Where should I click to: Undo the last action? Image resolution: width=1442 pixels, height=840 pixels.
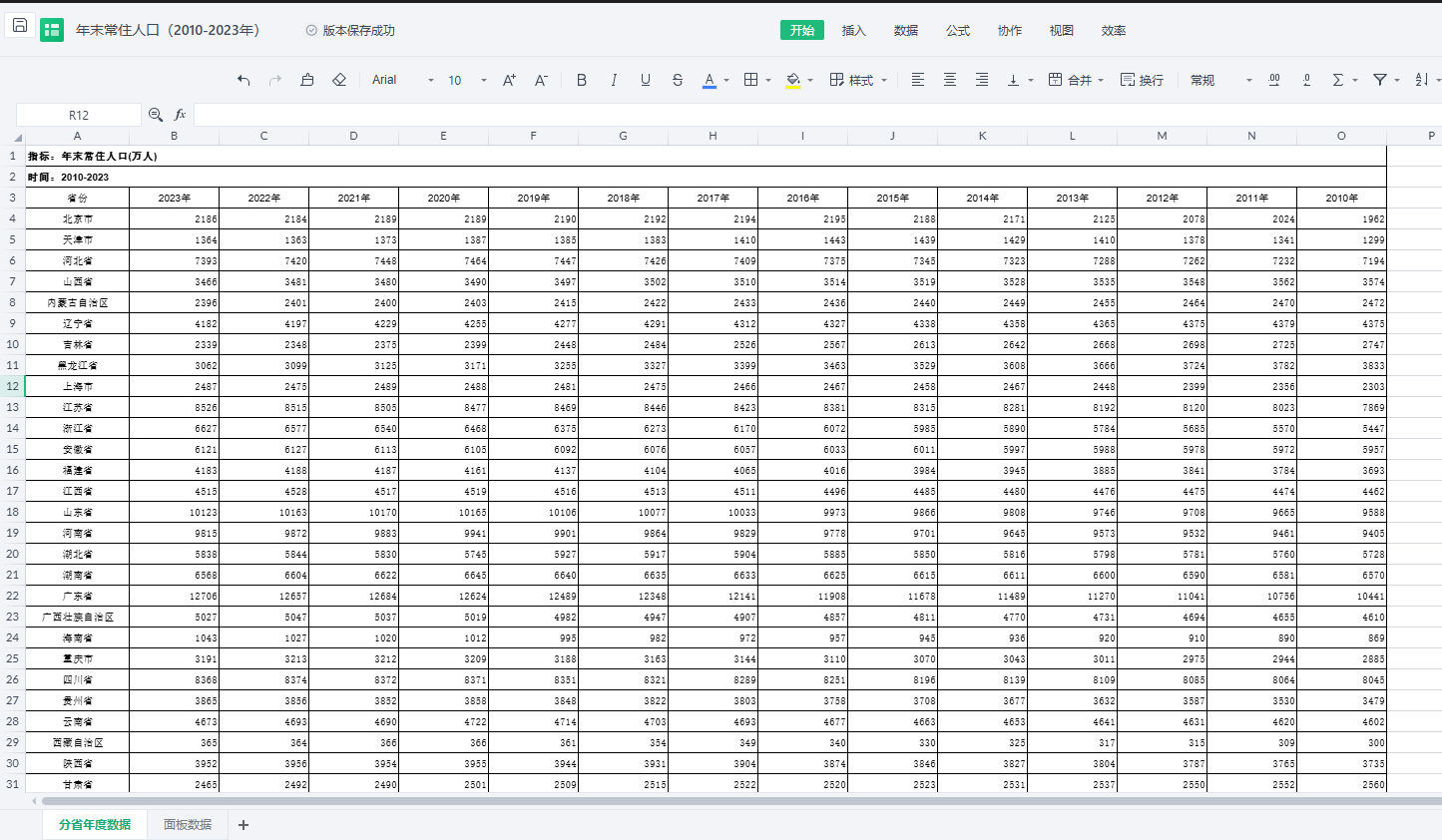pyautogui.click(x=243, y=80)
